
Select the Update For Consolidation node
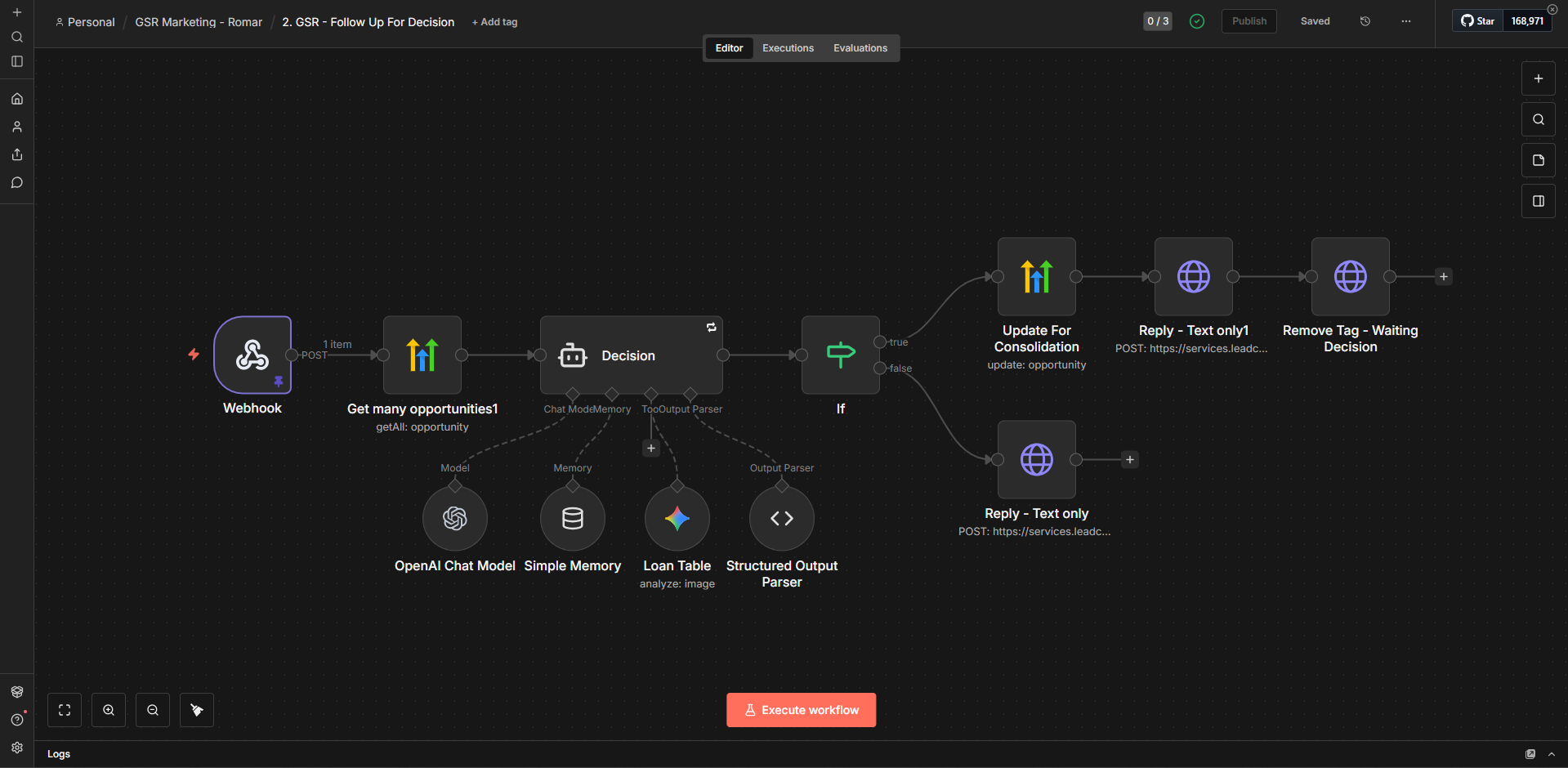pos(1037,276)
